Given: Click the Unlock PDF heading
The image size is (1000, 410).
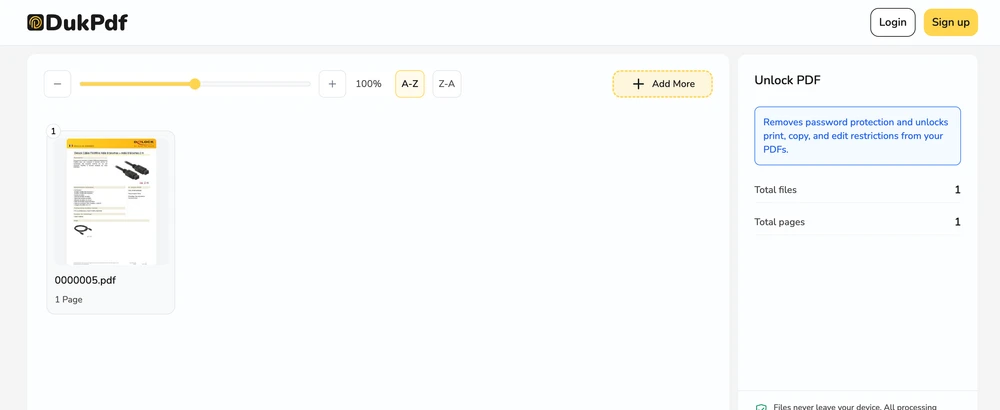Looking at the screenshot, I should click(787, 80).
